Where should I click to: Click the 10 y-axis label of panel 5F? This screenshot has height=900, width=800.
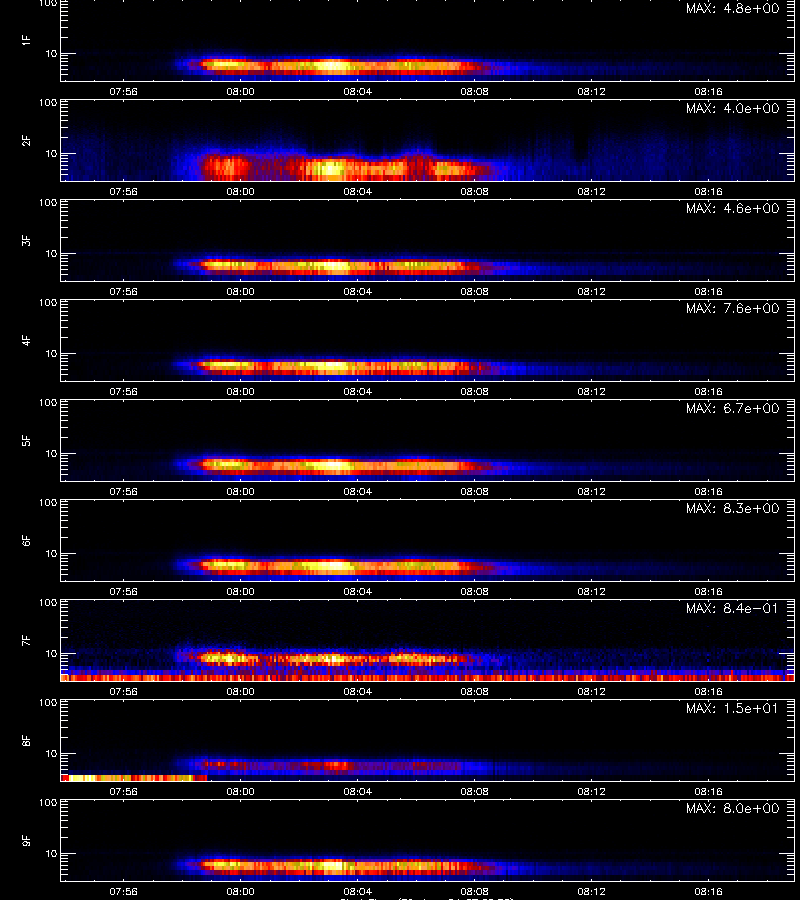click(x=51, y=453)
